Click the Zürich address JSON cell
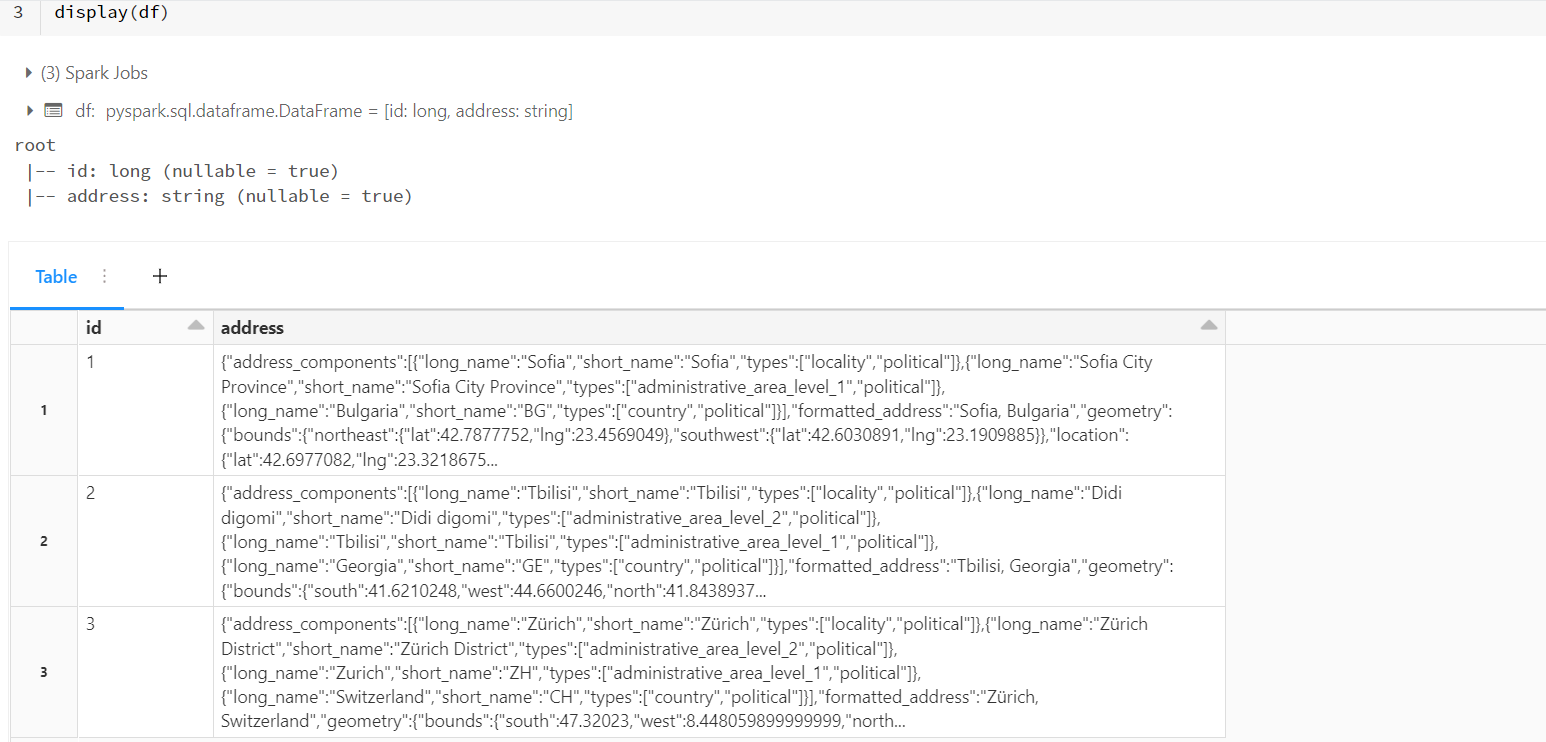 point(700,672)
